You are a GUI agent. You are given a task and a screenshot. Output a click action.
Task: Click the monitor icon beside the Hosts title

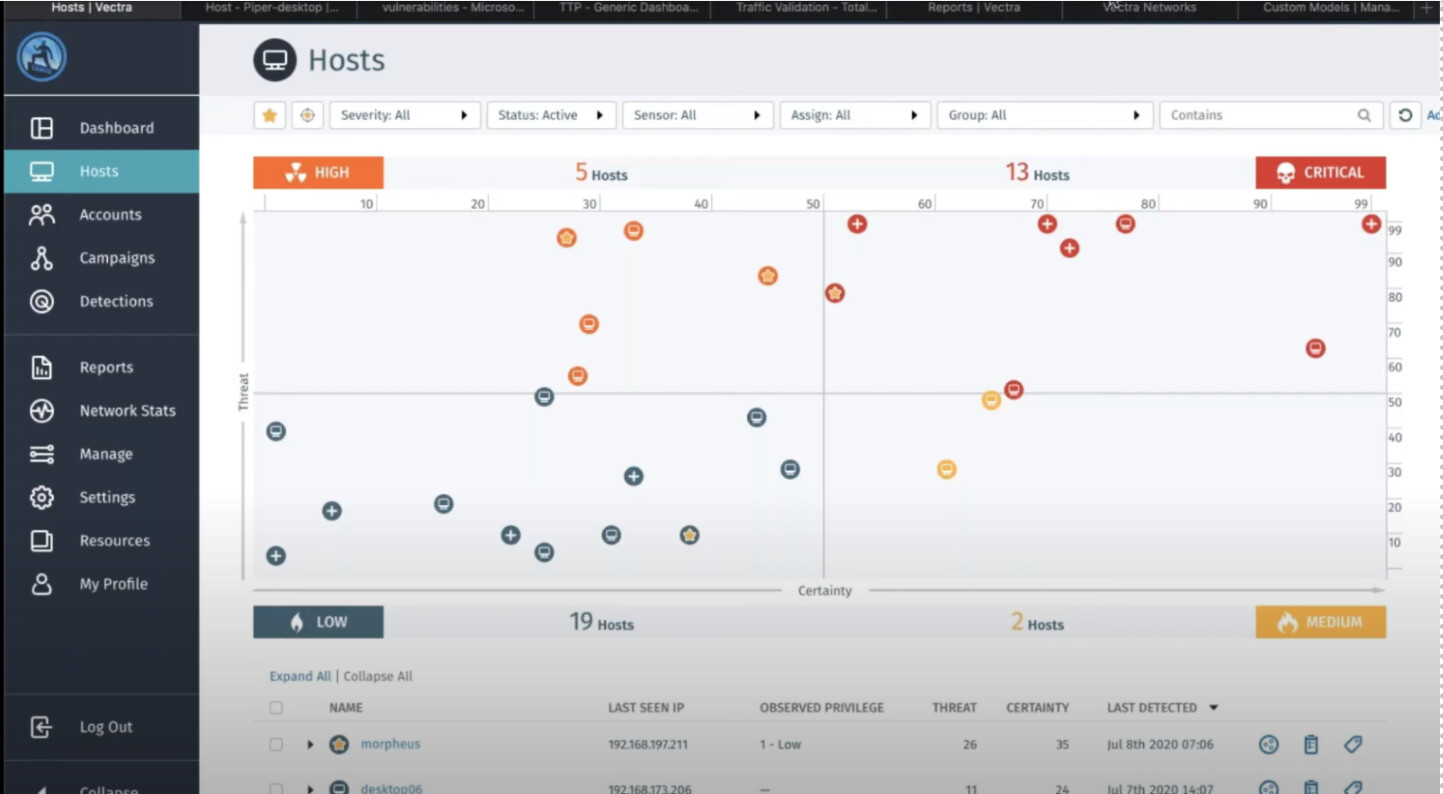coord(275,60)
